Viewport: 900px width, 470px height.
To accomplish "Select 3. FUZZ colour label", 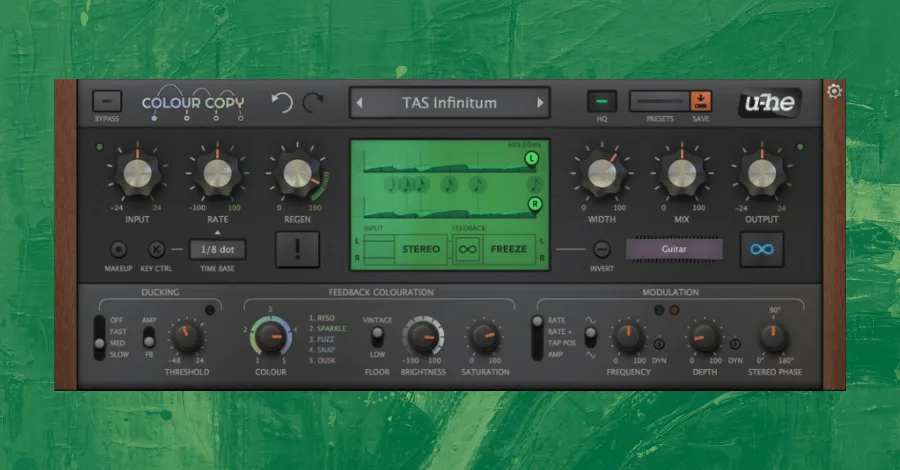I will click(321, 339).
